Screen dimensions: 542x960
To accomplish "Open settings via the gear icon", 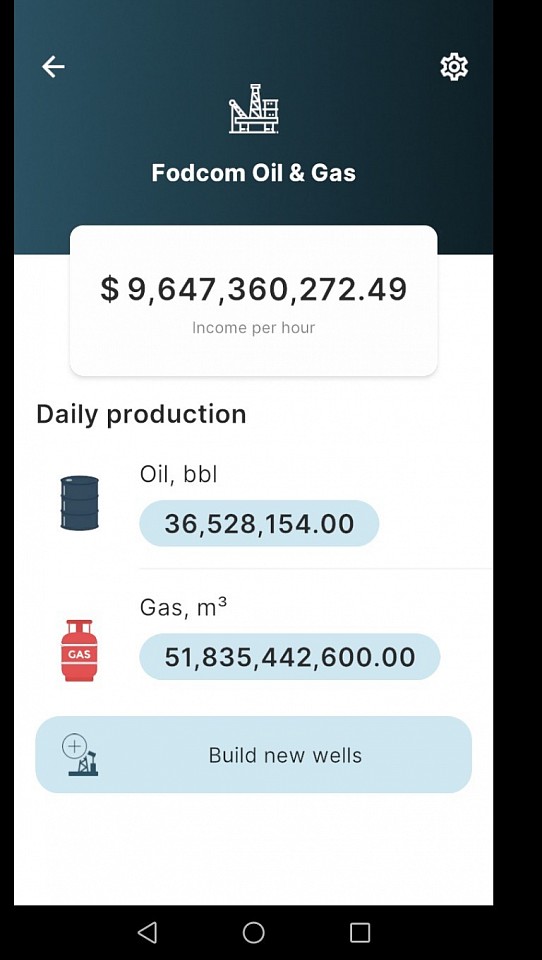I will click(x=454, y=66).
